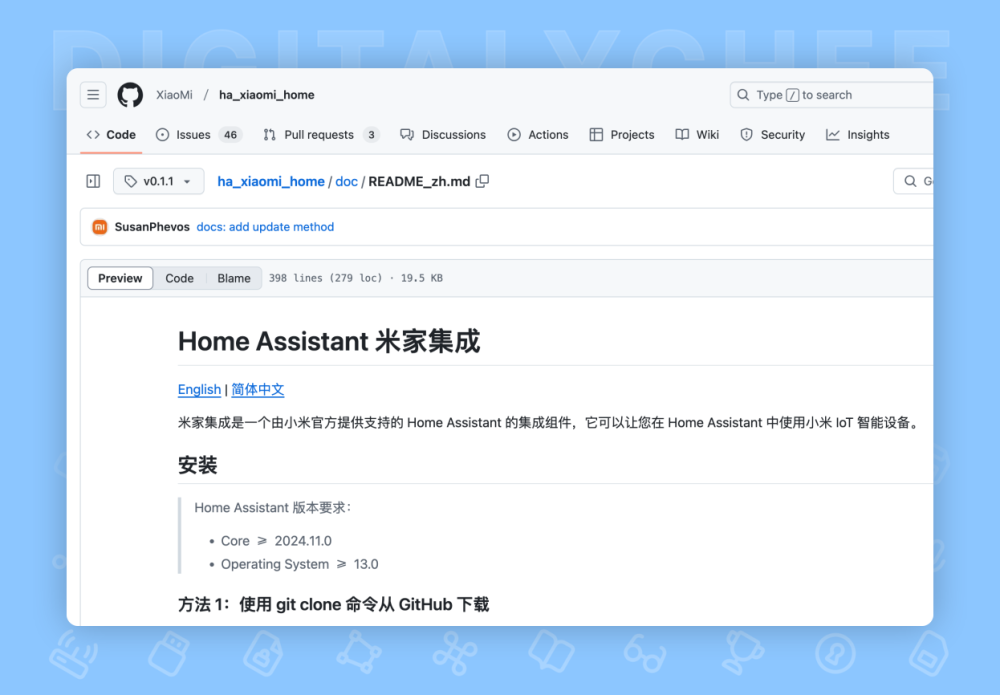
Task: Click the Go to file search box
Action: (x=913, y=181)
